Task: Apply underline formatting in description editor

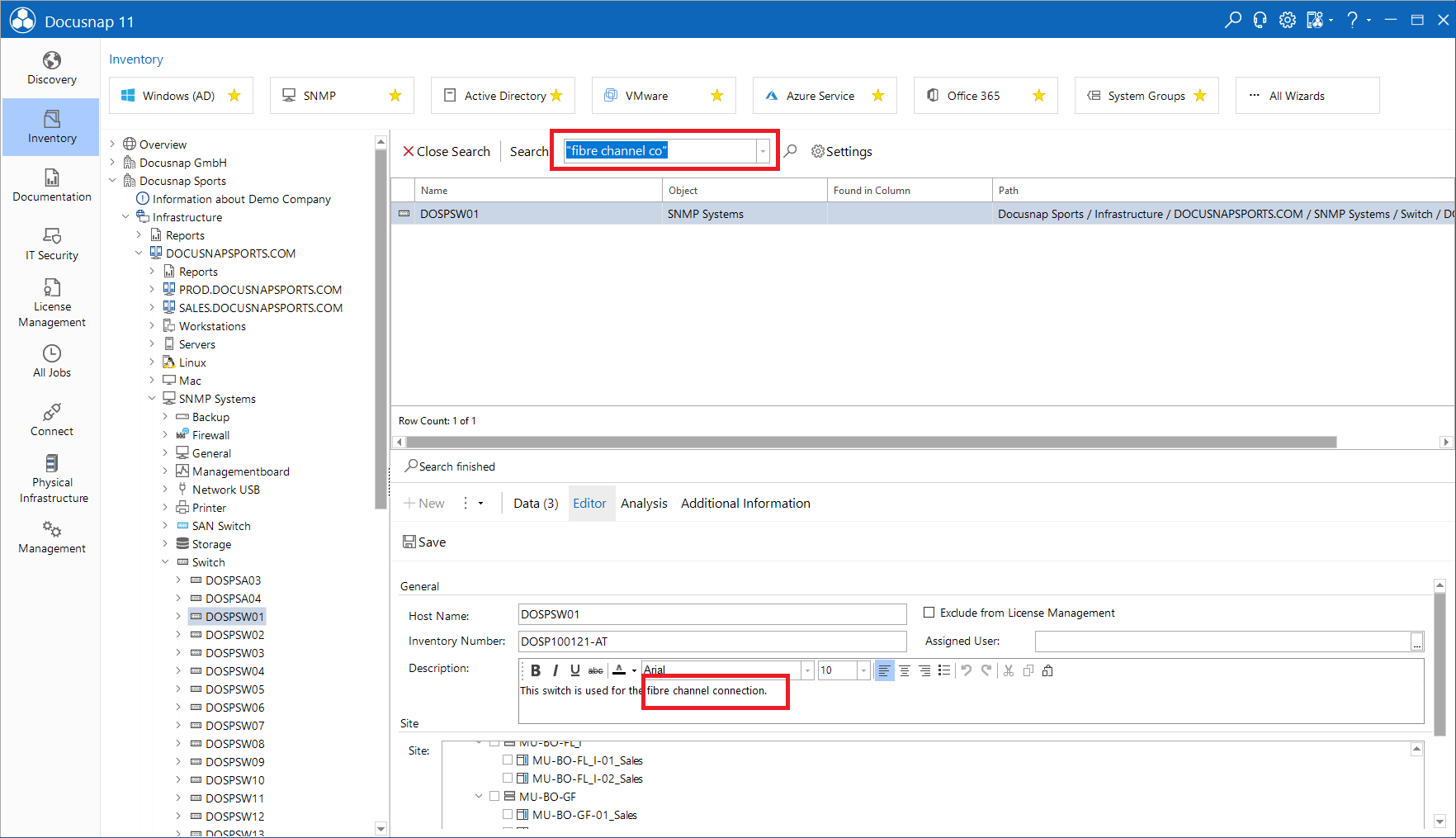Action: (x=575, y=670)
